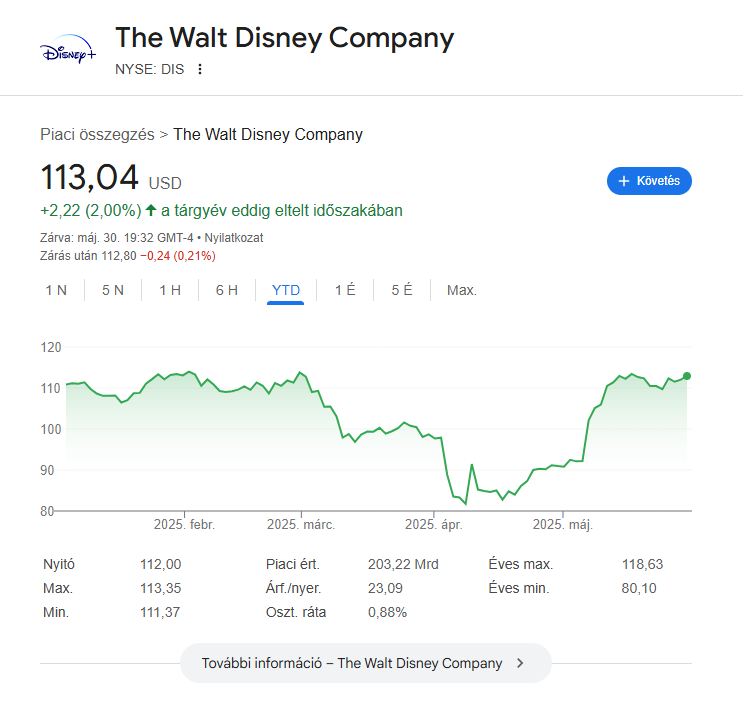
Task: Select the 1 N time range tab
Action: (56, 290)
